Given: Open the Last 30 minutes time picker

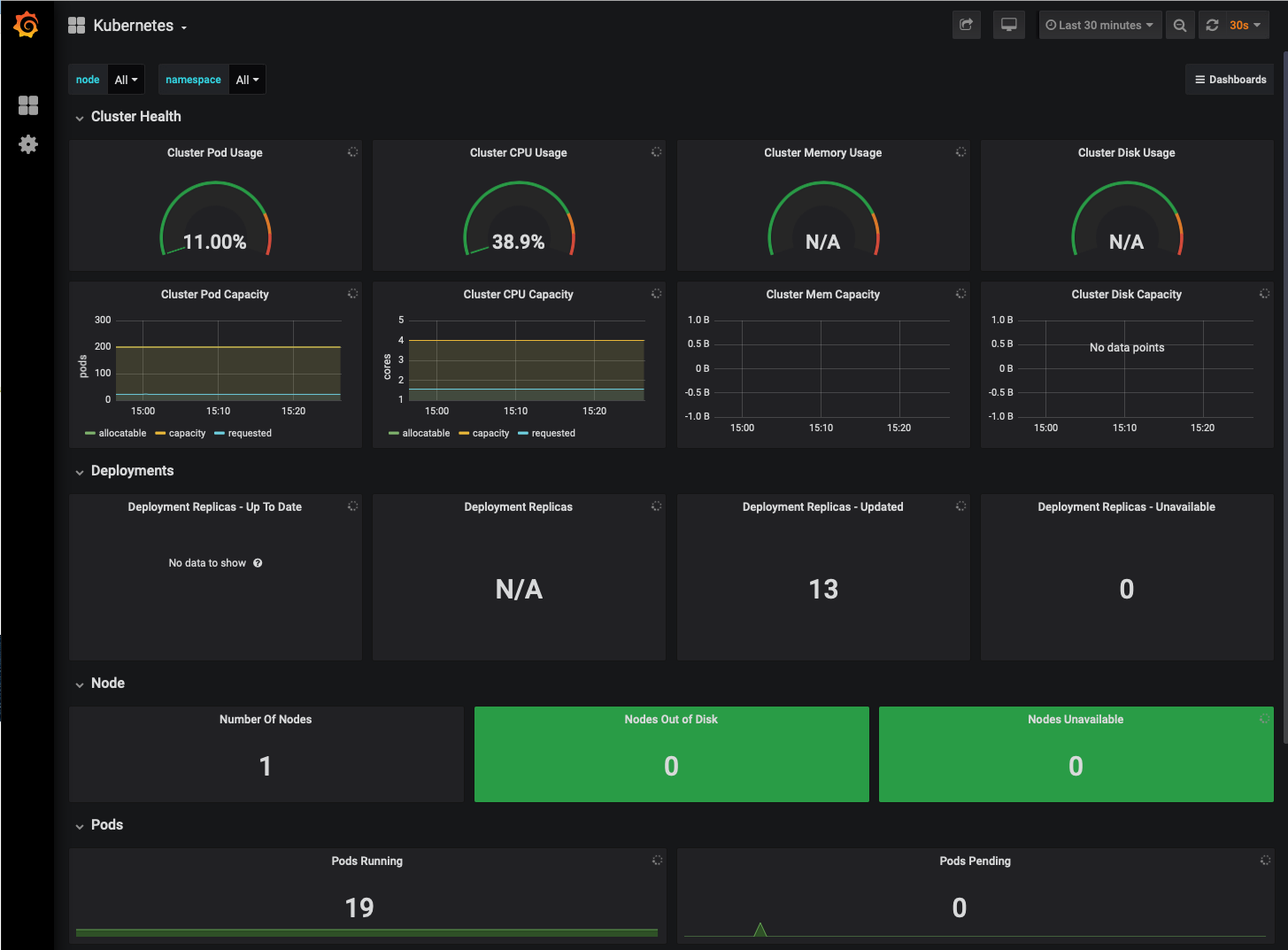Looking at the screenshot, I should click(1099, 26).
